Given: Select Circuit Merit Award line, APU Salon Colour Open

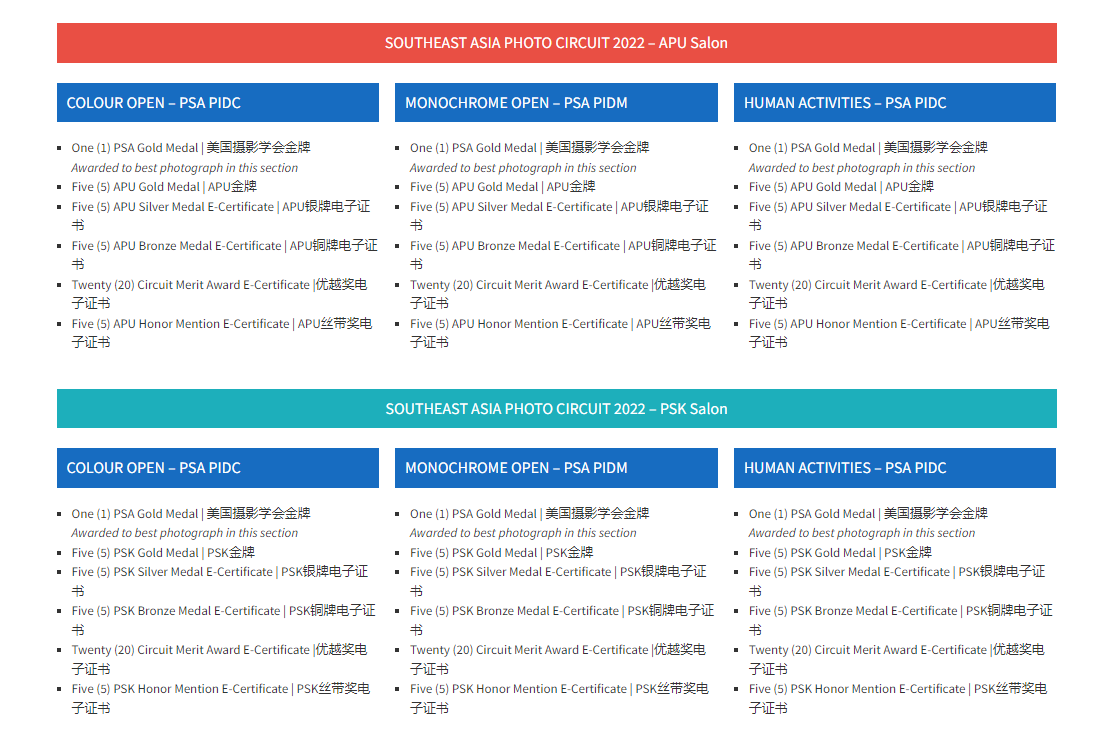Looking at the screenshot, I should 219,294.
